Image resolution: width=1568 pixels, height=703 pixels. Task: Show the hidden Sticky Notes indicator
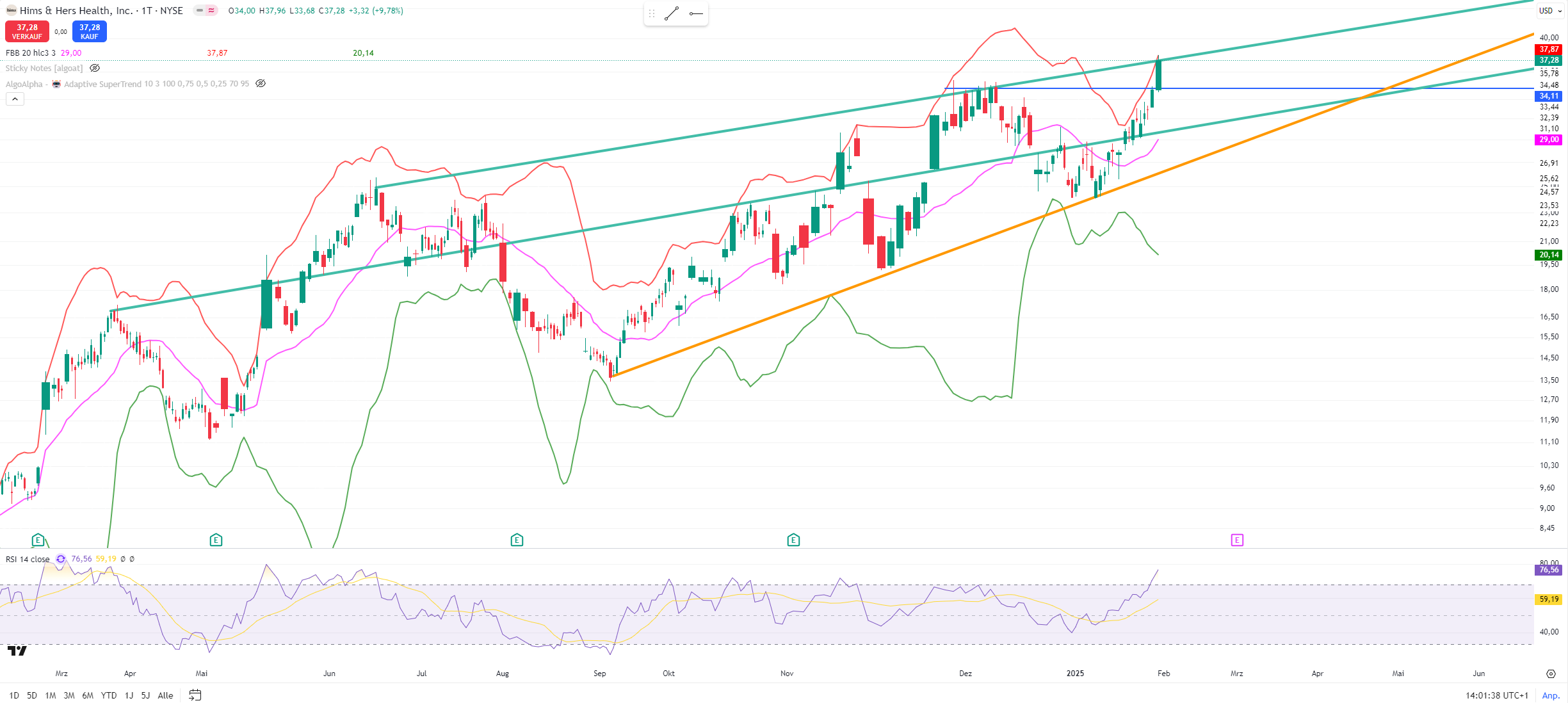point(95,68)
